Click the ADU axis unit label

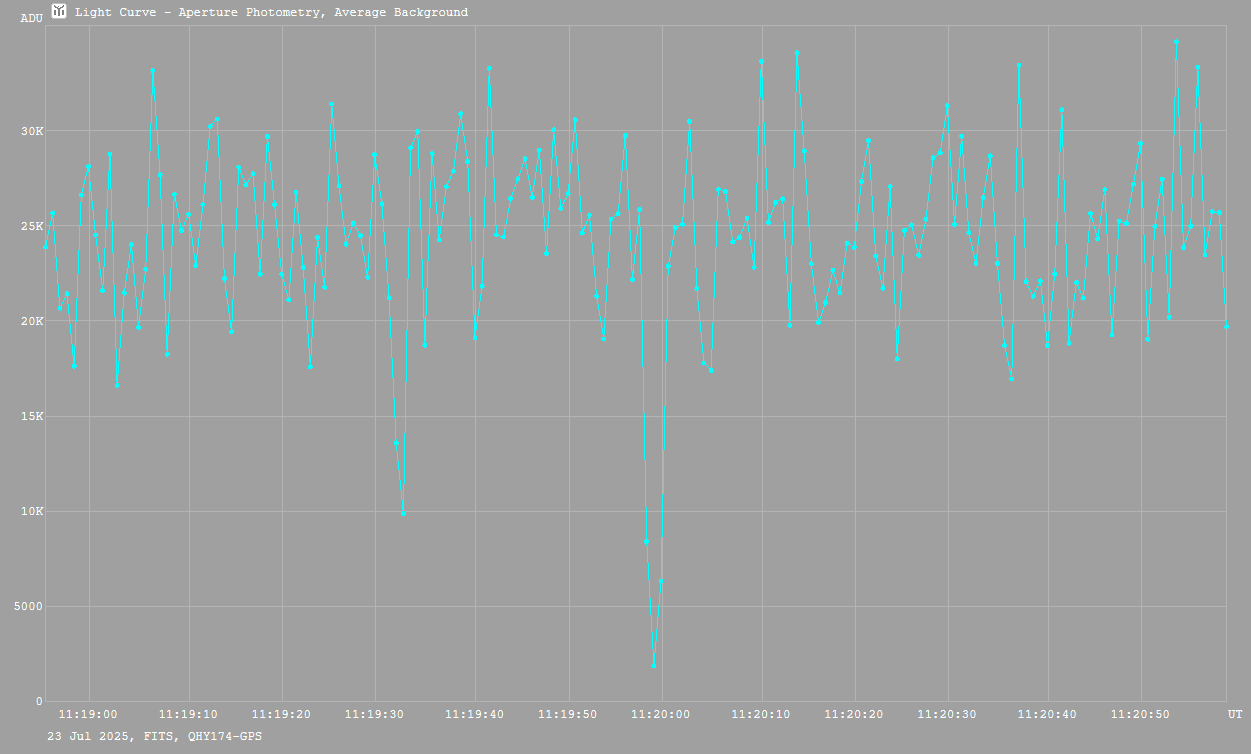click(32, 18)
